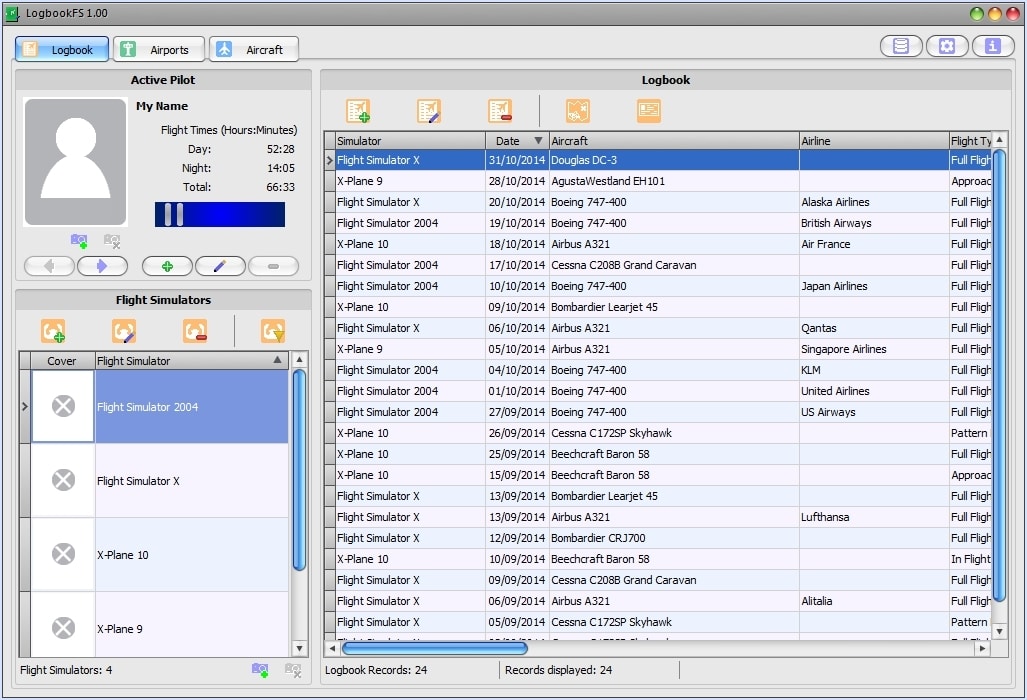
Task: Go to next pilot with right arrow button
Action: [x=102, y=266]
